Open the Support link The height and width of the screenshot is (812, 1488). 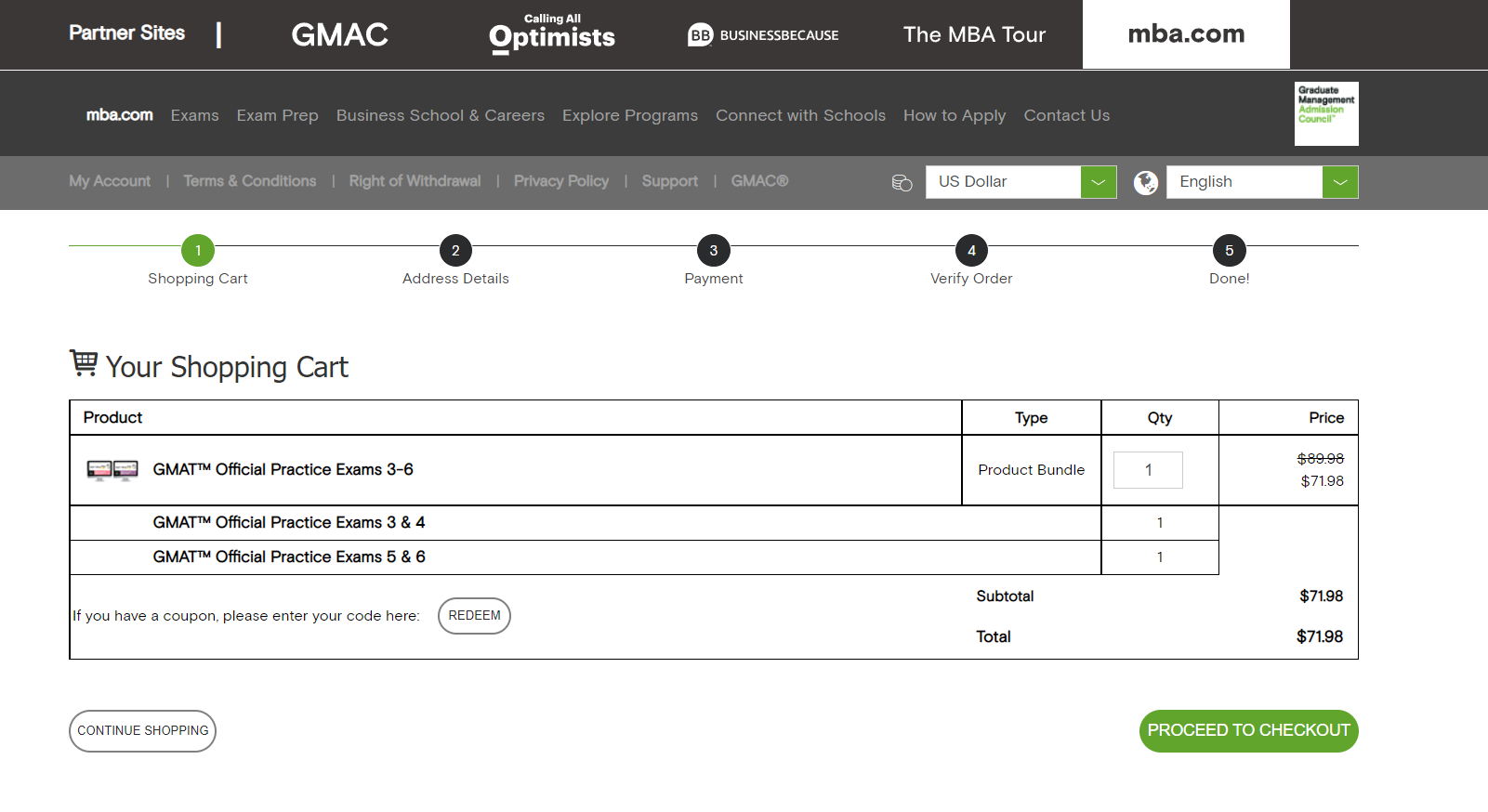(670, 181)
